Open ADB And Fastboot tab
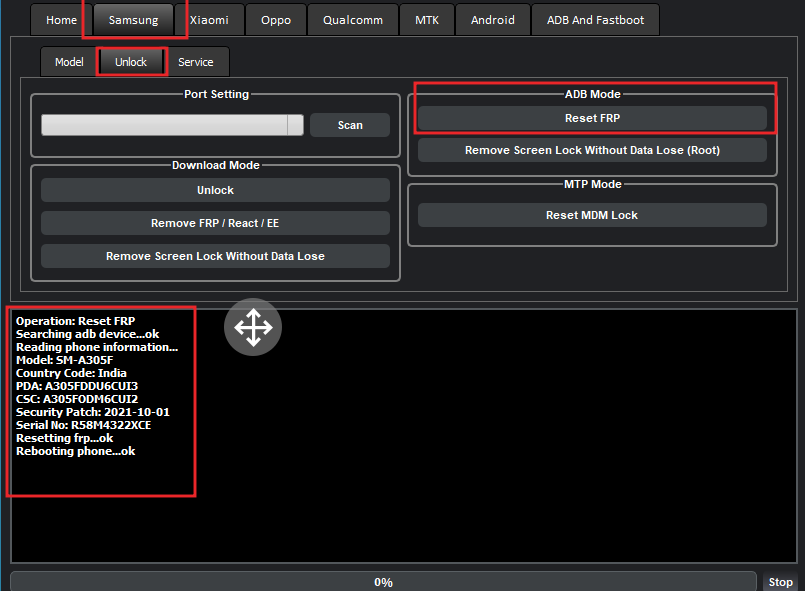The image size is (805, 591). click(x=595, y=20)
